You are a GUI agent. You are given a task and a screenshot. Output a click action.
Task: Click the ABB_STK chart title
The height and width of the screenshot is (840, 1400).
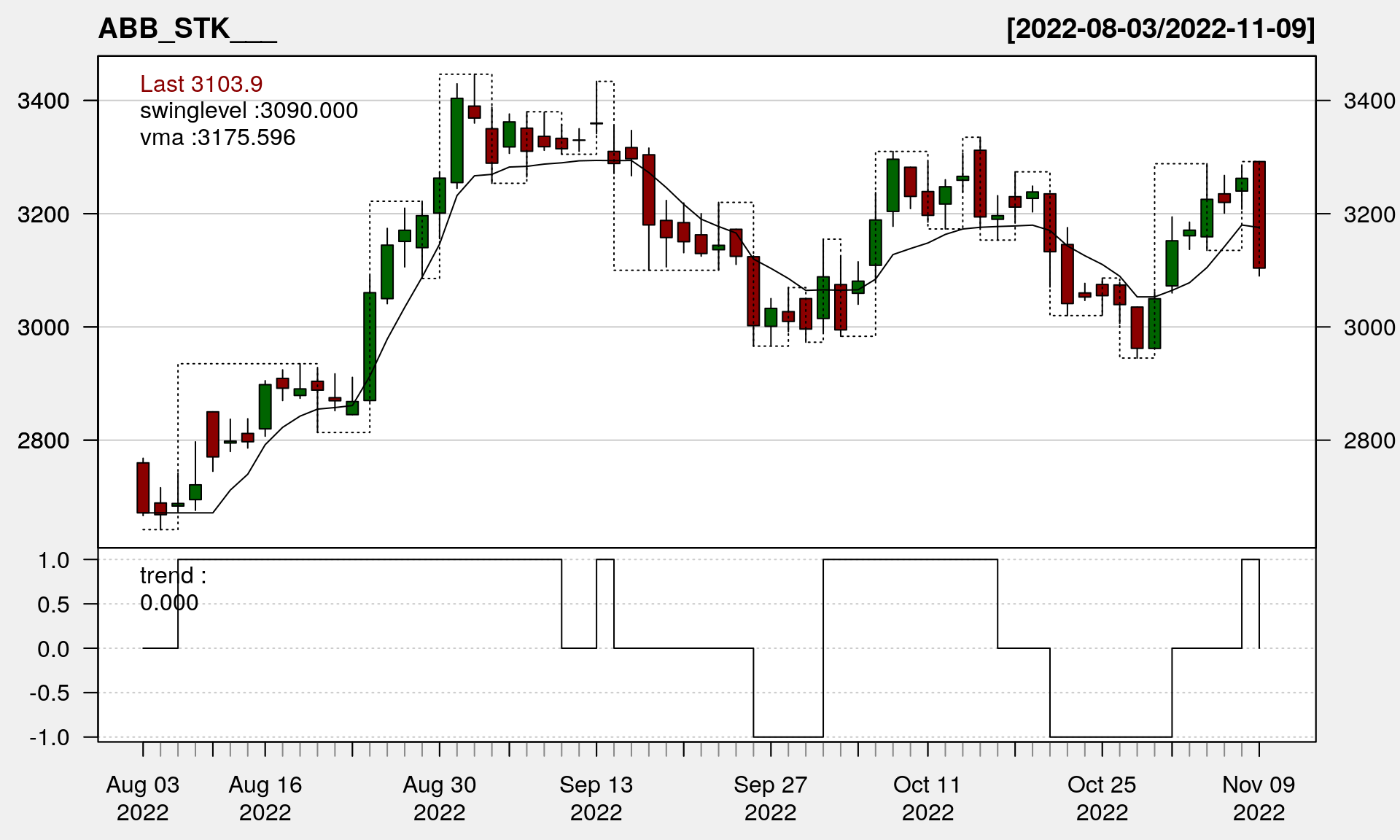187,29
